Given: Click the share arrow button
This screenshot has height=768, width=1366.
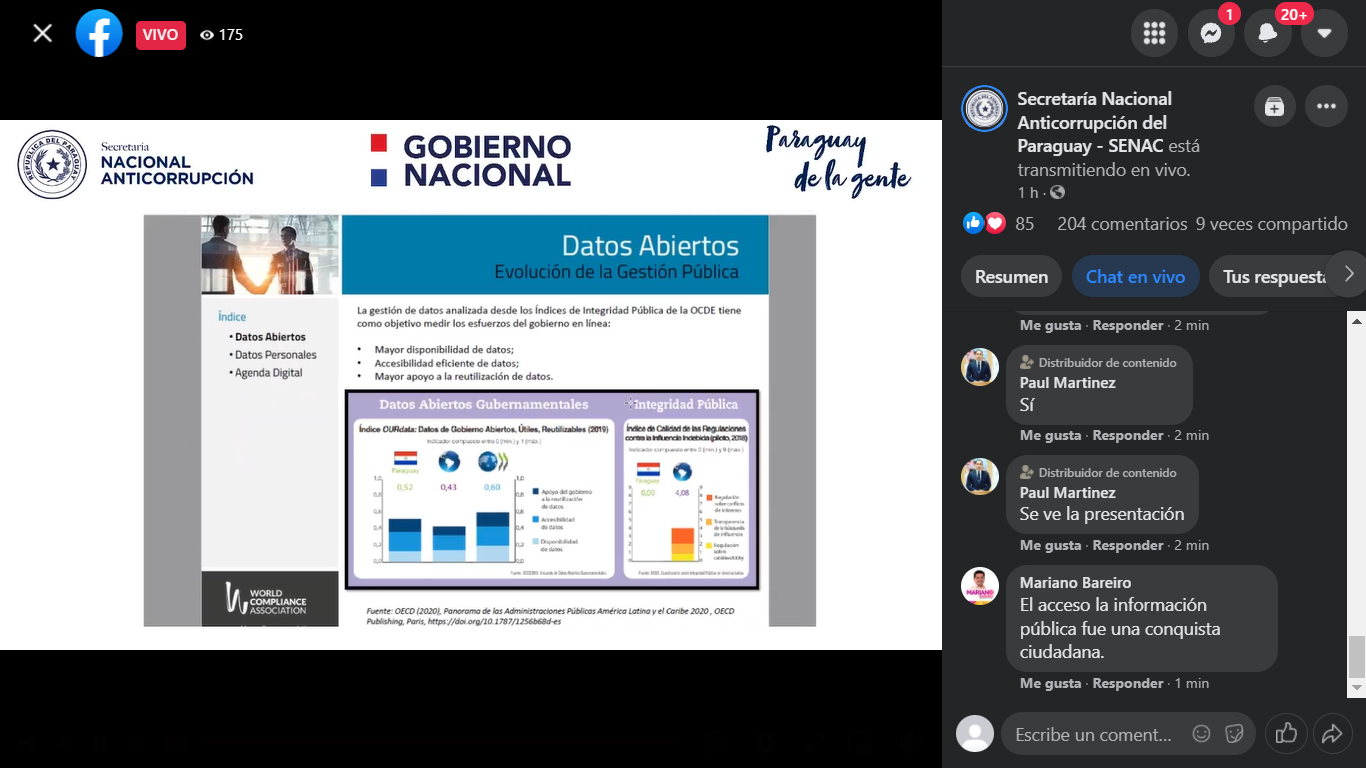Looking at the screenshot, I should coord(1331,734).
